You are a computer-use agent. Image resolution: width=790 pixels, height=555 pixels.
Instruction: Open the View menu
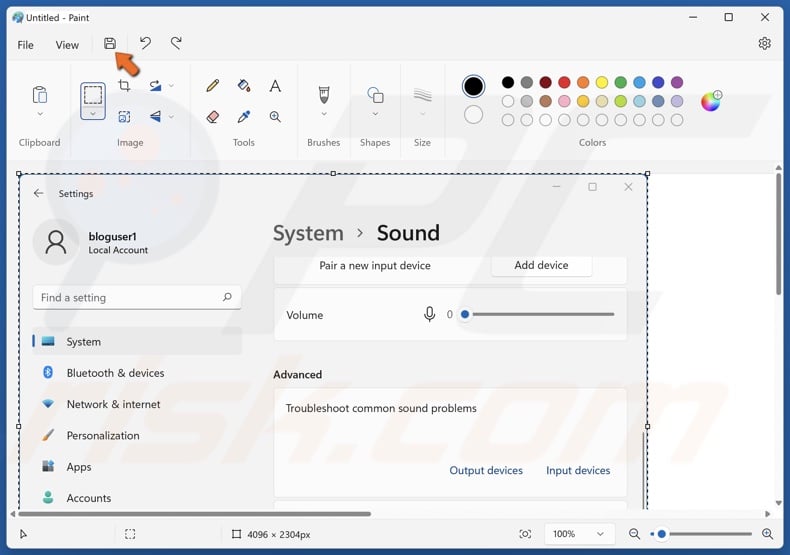click(x=67, y=45)
